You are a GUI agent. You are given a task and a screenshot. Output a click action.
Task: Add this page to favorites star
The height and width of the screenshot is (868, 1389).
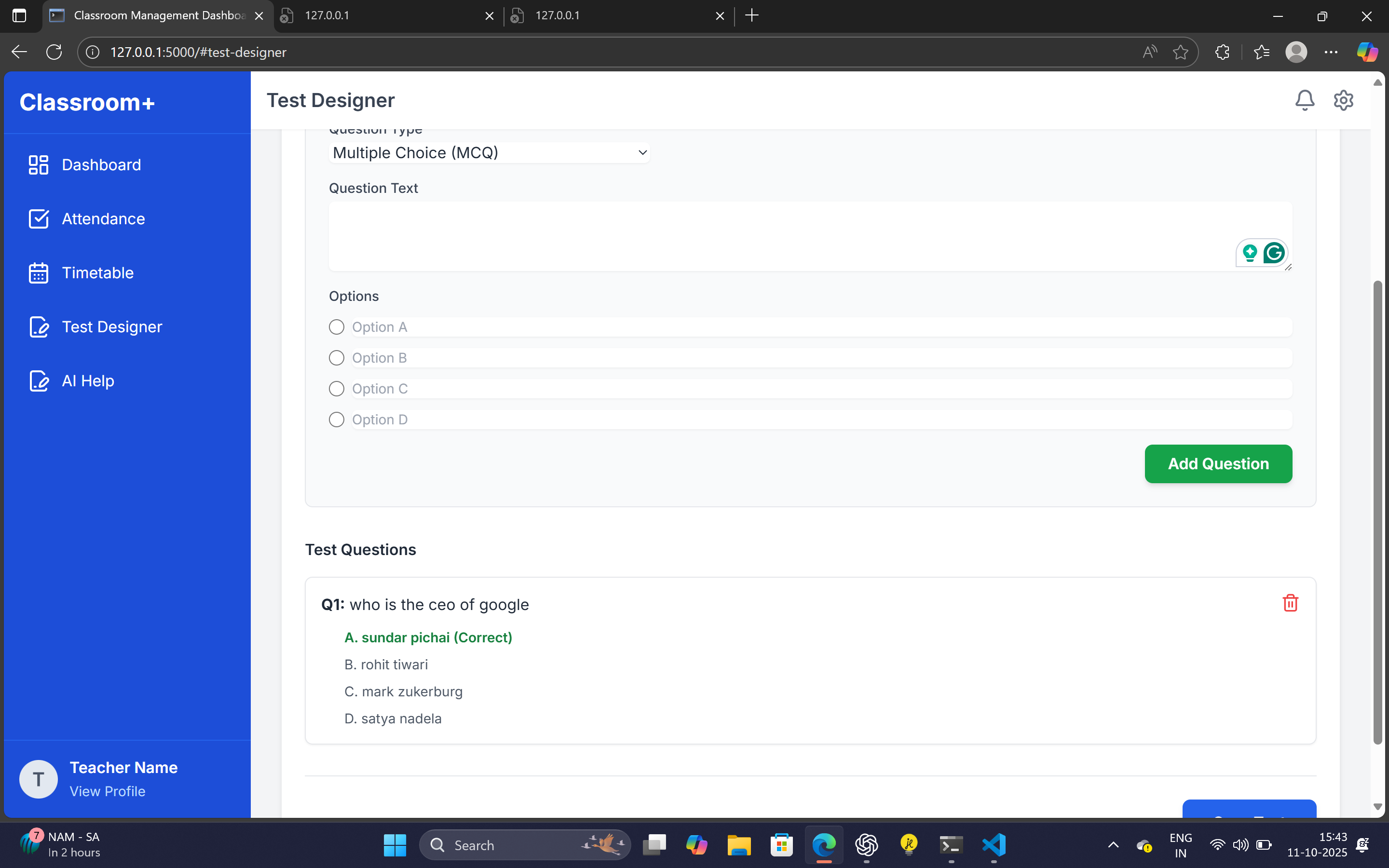tap(1180, 52)
